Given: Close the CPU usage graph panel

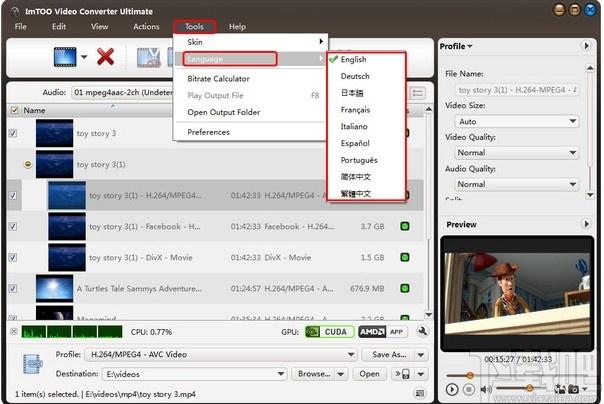Looking at the screenshot, I should pyautogui.click(x=14, y=331).
